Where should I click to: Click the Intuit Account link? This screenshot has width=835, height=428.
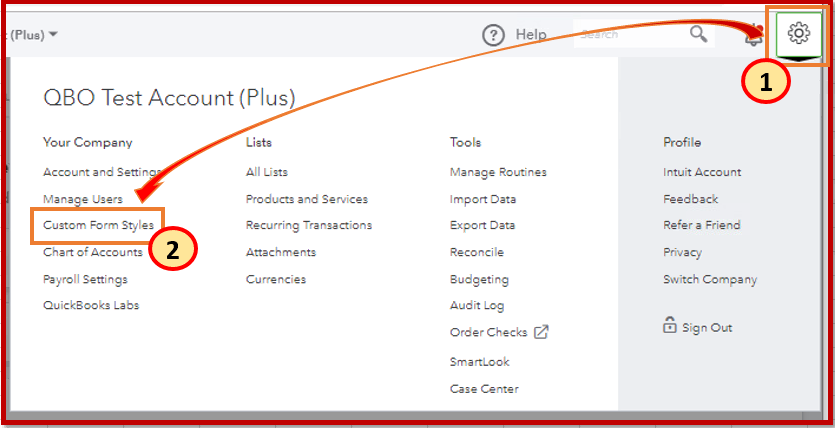(x=702, y=173)
